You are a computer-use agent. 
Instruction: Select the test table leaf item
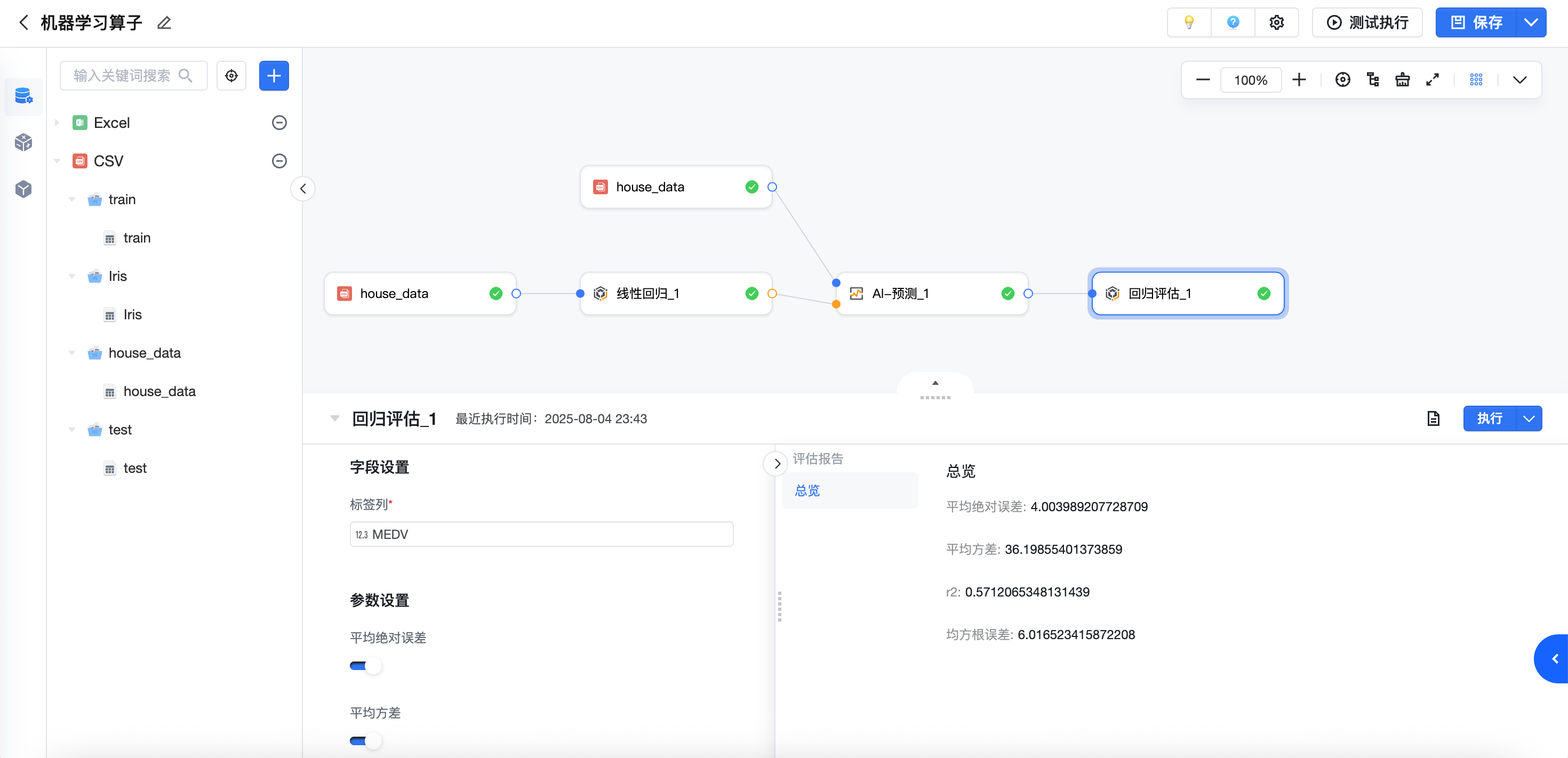(135, 469)
